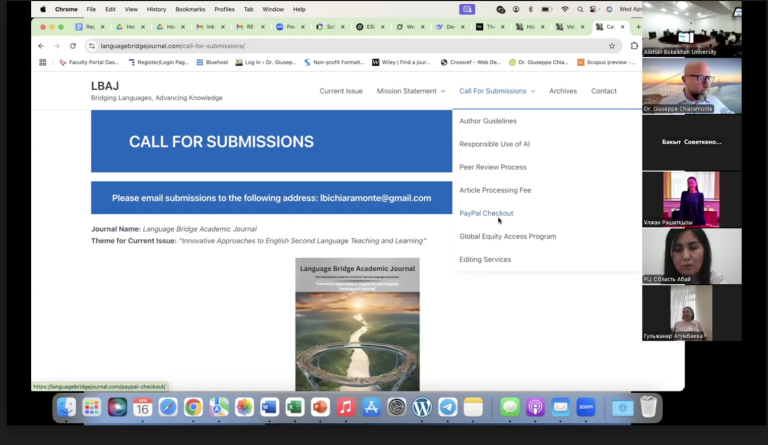Image resolution: width=768 pixels, height=445 pixels.
Task: Open the Crossref Web bookmark
Action: point(471,62)
